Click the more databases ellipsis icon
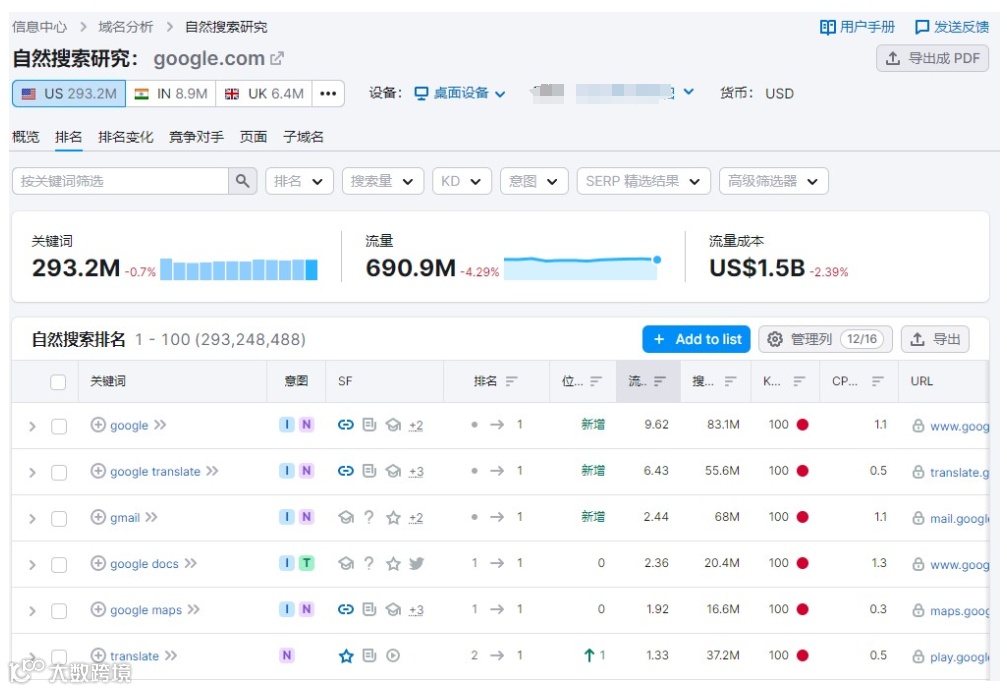 (x=328, y=94)
